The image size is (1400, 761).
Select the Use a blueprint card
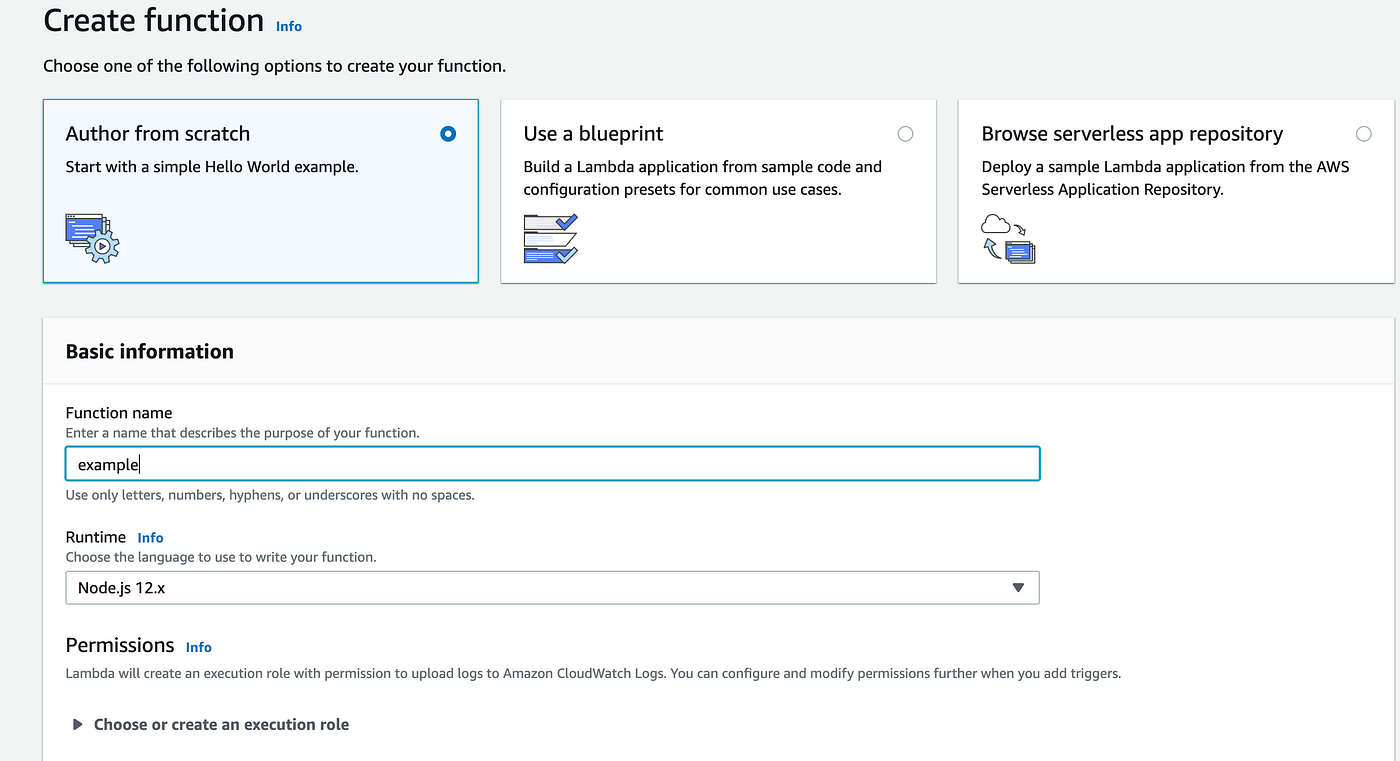718,191
